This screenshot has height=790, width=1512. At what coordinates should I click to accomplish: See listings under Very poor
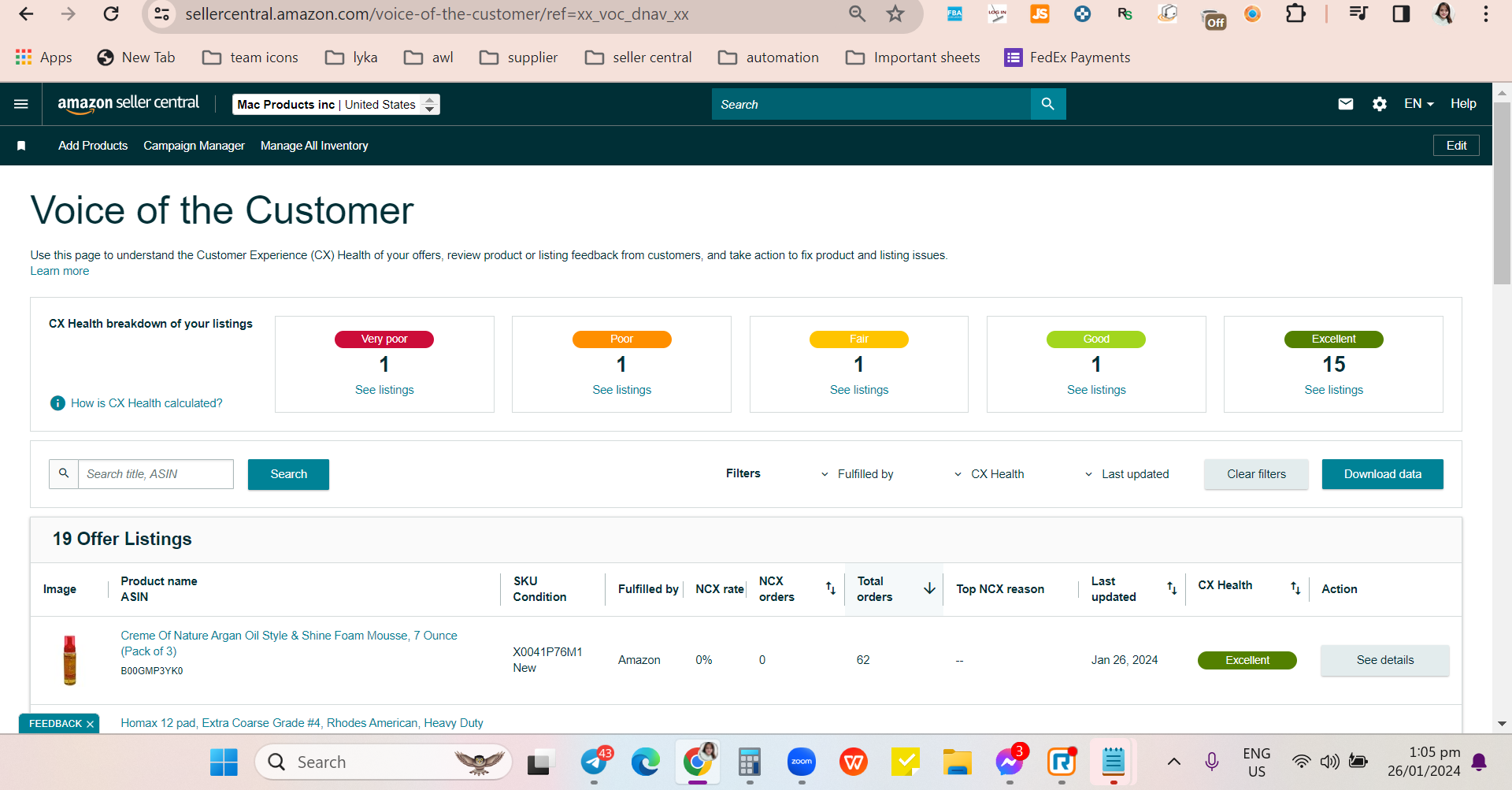[384, 390]
